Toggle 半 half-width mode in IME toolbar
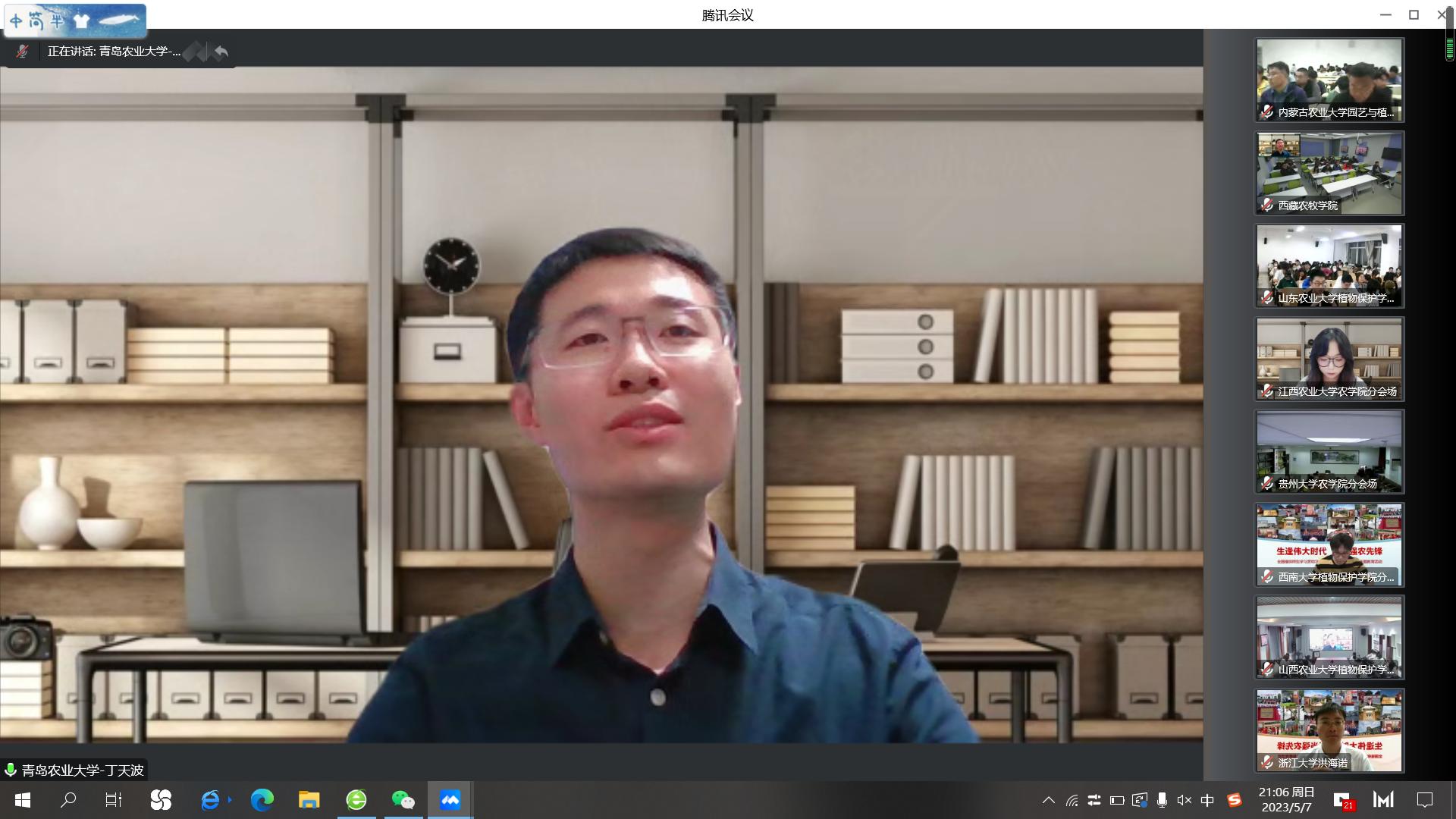Viewport: 1456px width, 819px height. click(58, 20)
